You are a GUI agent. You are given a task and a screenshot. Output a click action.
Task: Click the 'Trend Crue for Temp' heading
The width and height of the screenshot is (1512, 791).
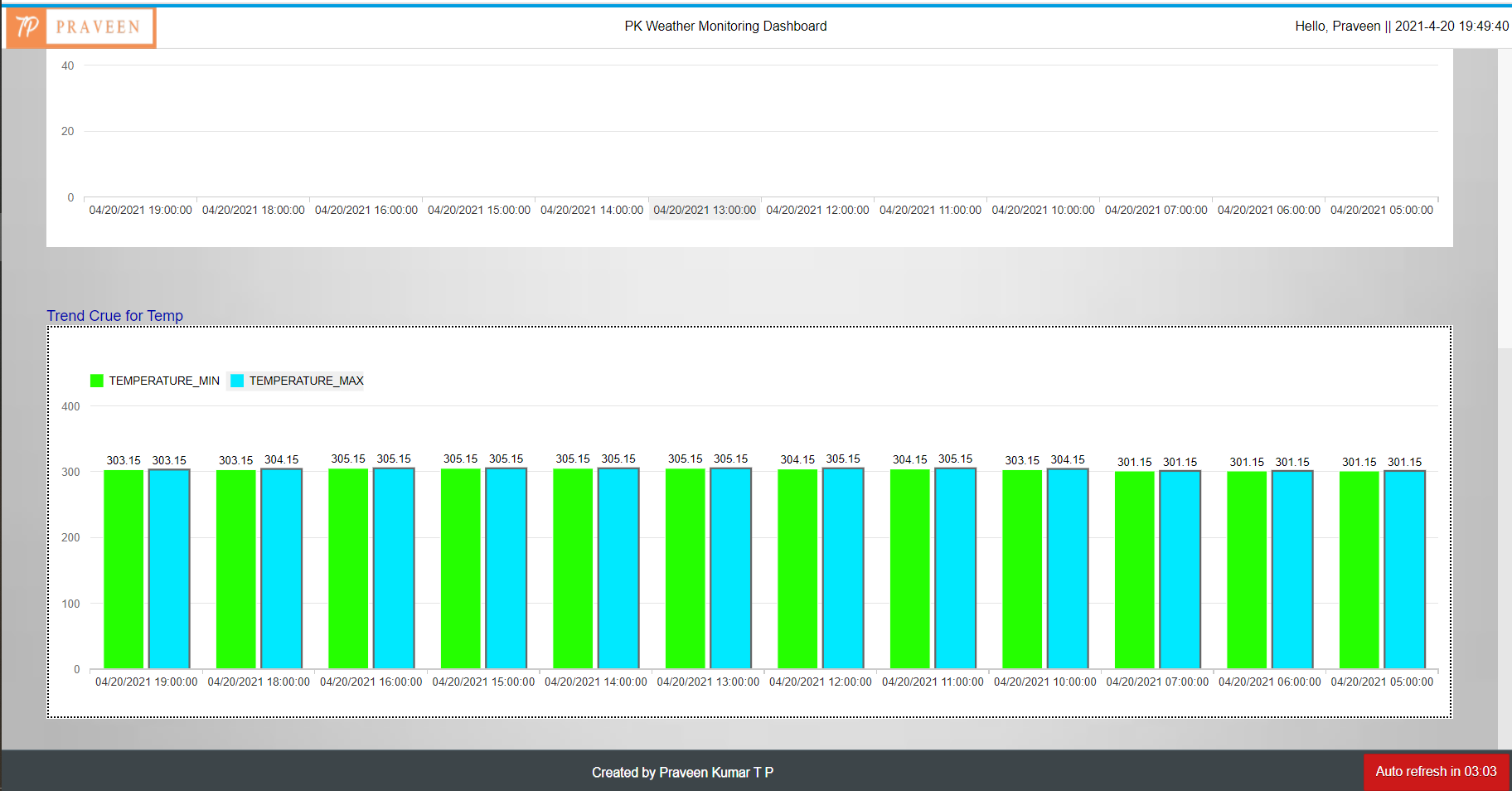pos(114,316)
